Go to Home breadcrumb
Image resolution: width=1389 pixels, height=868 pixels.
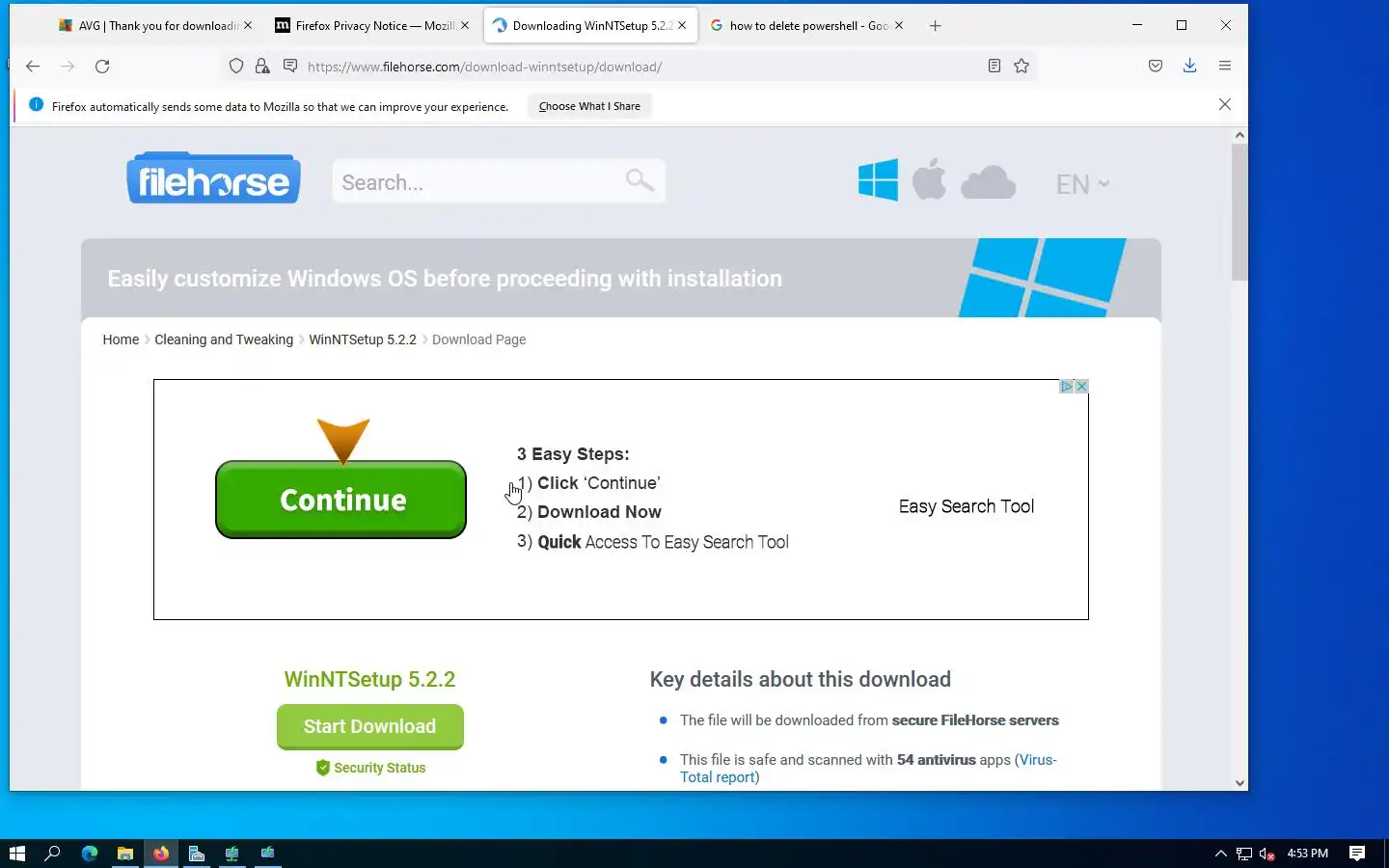pyautogui.click(x=121, y=339)
